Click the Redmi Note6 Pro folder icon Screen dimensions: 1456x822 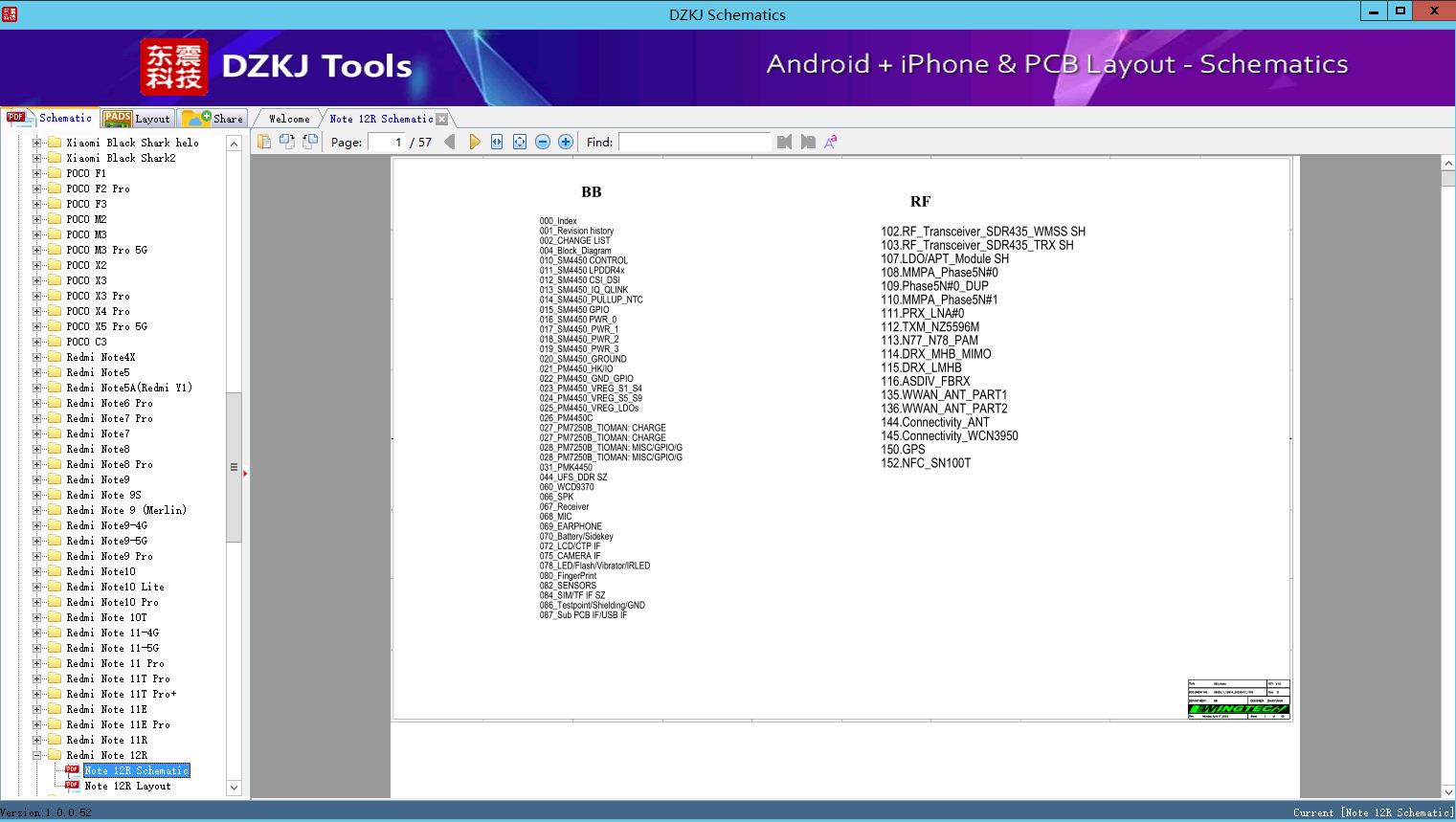55,403
